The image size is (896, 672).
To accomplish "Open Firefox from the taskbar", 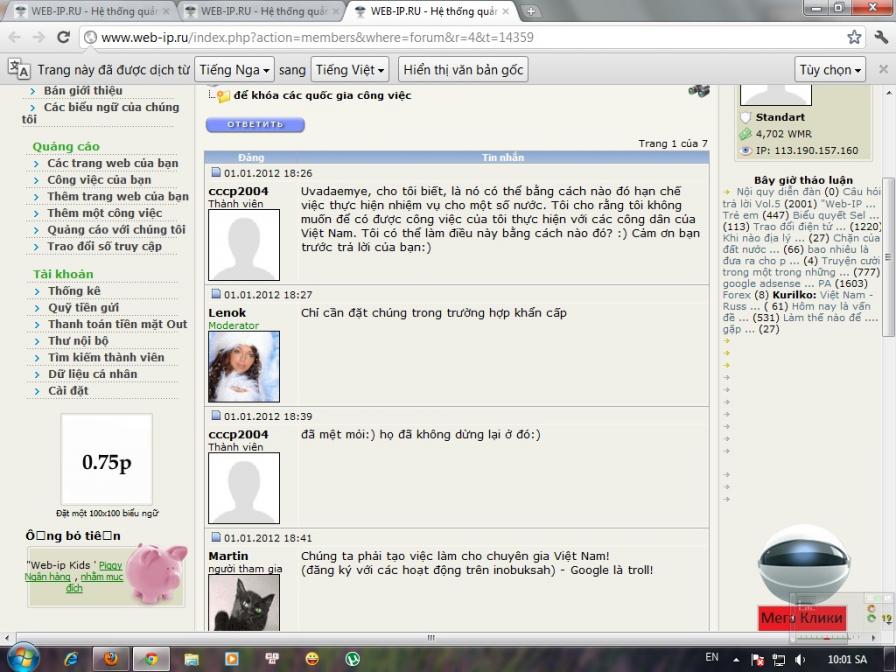I will [x=111, y=659].
